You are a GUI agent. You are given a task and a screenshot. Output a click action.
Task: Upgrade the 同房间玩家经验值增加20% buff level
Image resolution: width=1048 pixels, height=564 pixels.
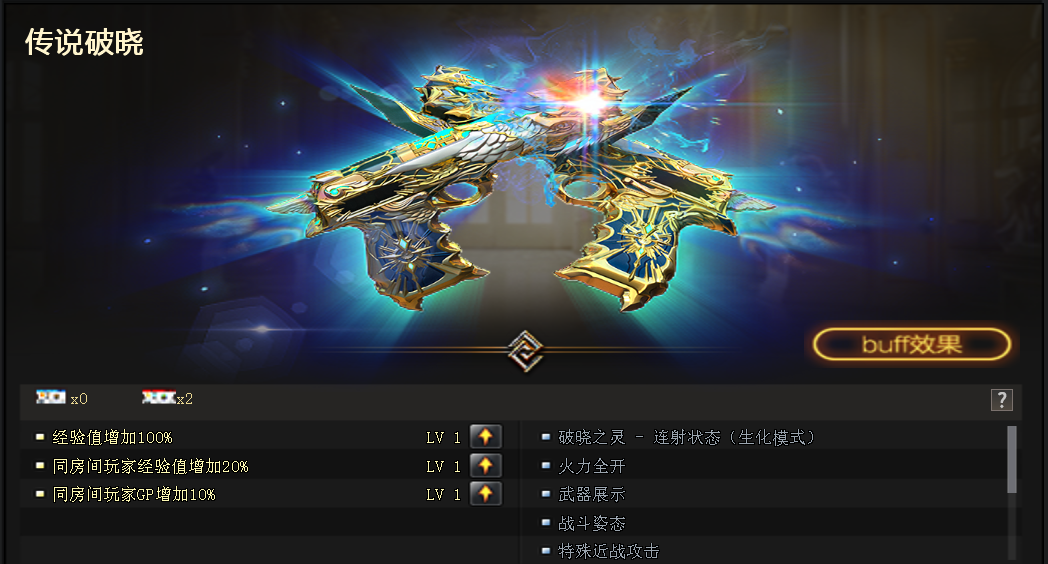[485, 466]
